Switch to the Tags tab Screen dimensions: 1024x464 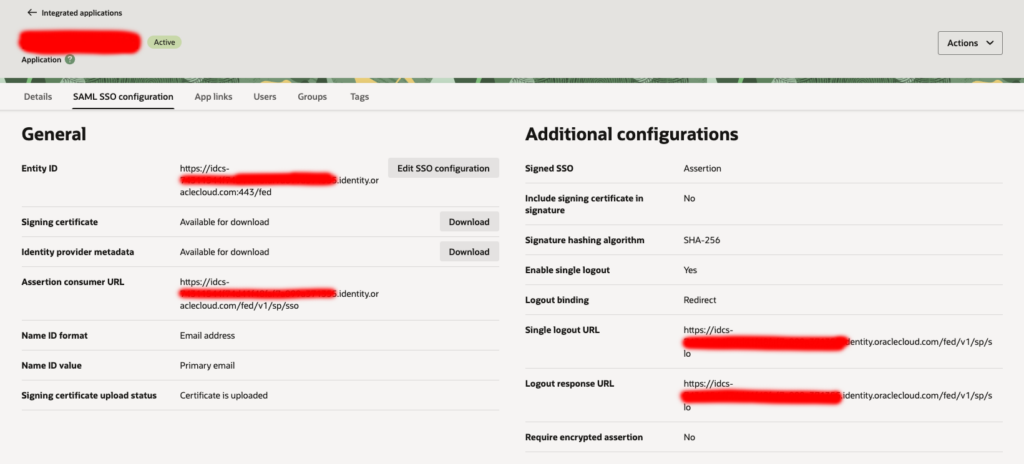pyautogui.click(x=359, y=97)
